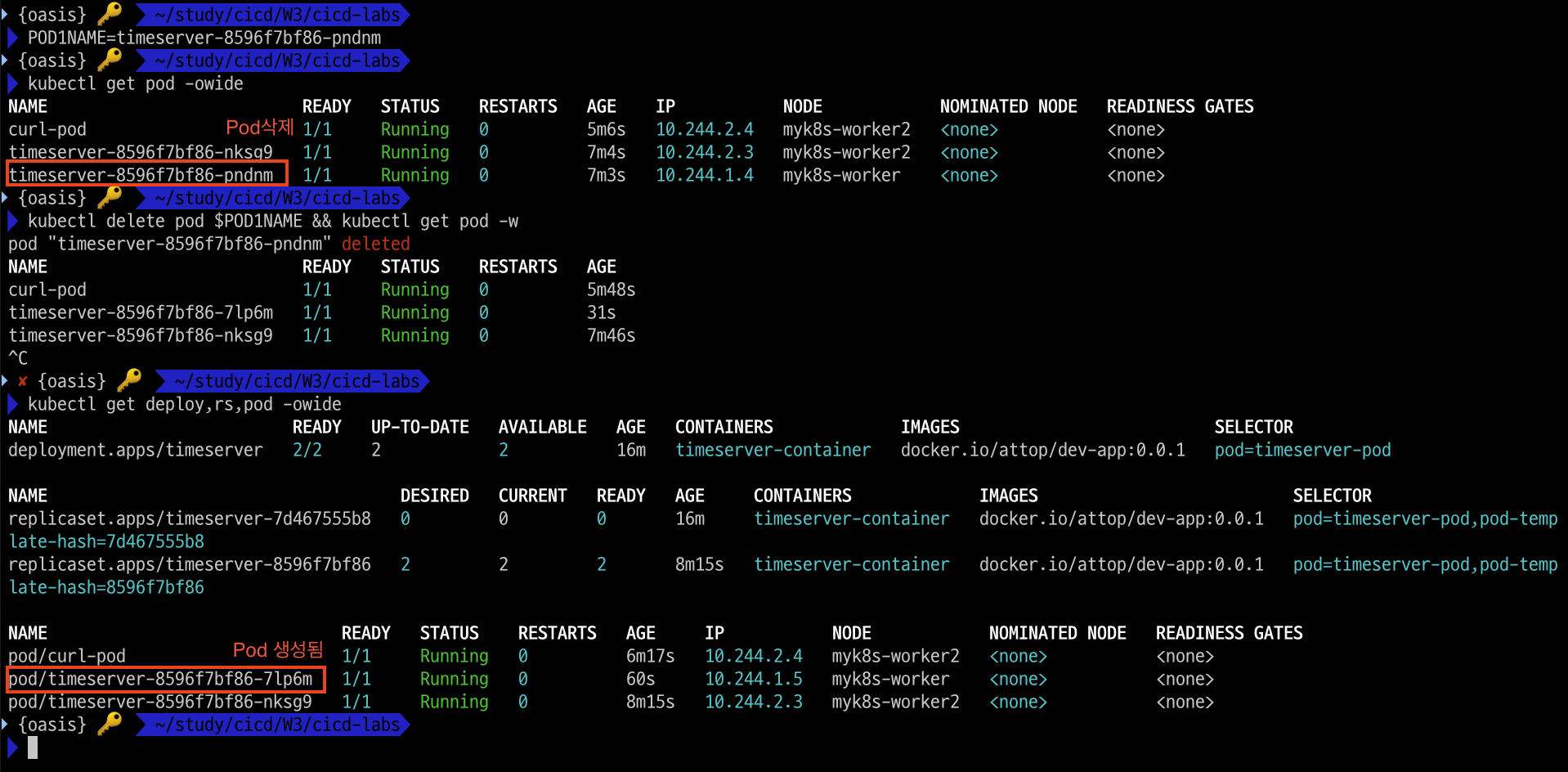Click "timeserver-container" in the deployment row

(x=773, y=450)
